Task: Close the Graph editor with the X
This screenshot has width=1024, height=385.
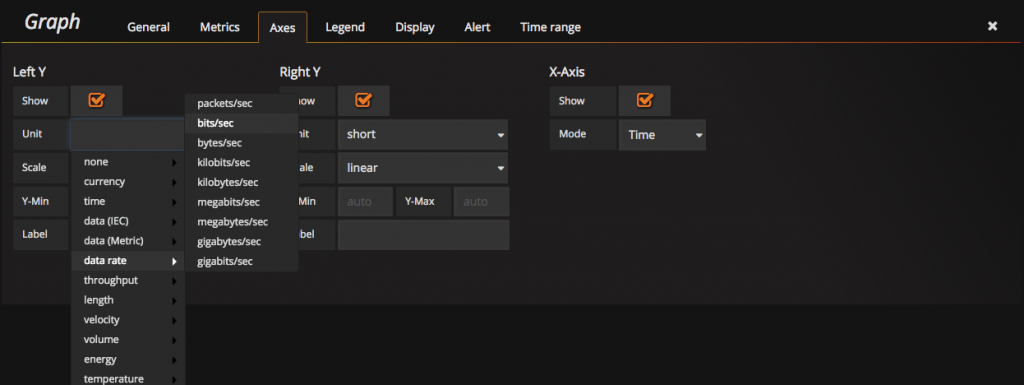Action: (992, 26)
